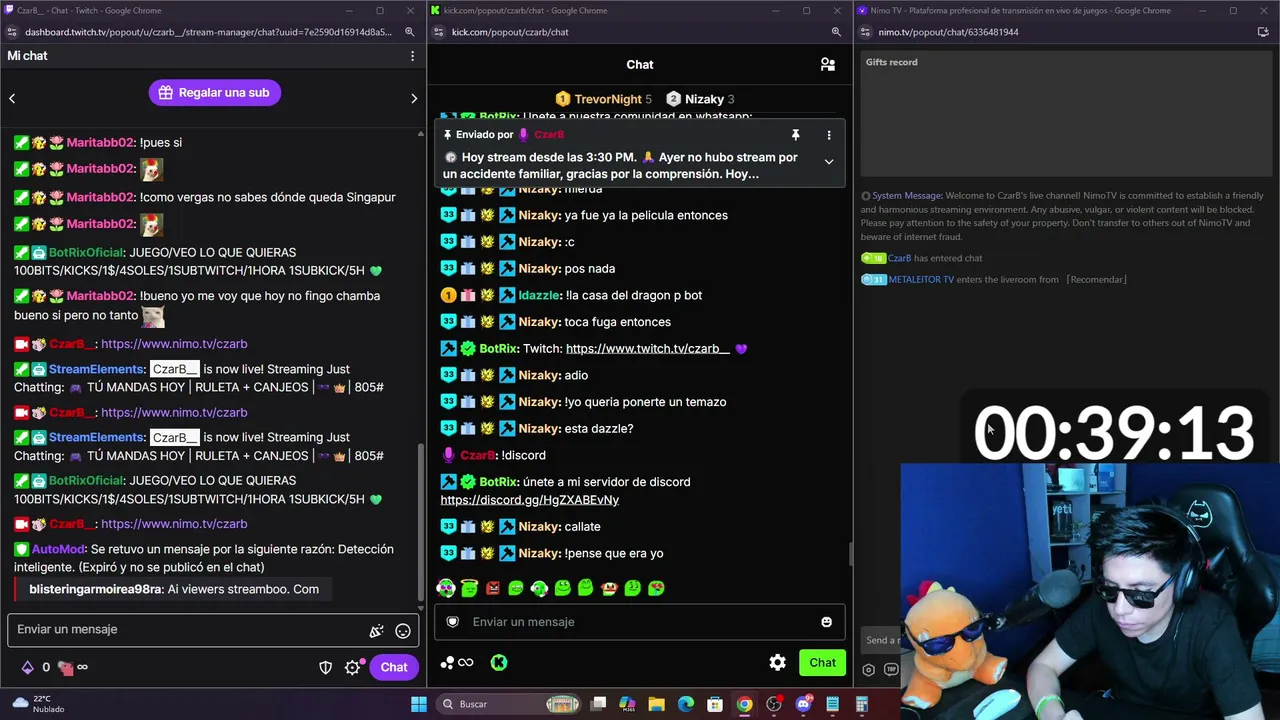1280x720 pixels.
Task: Open Kick chat settings gear
Action: [777, 662]
